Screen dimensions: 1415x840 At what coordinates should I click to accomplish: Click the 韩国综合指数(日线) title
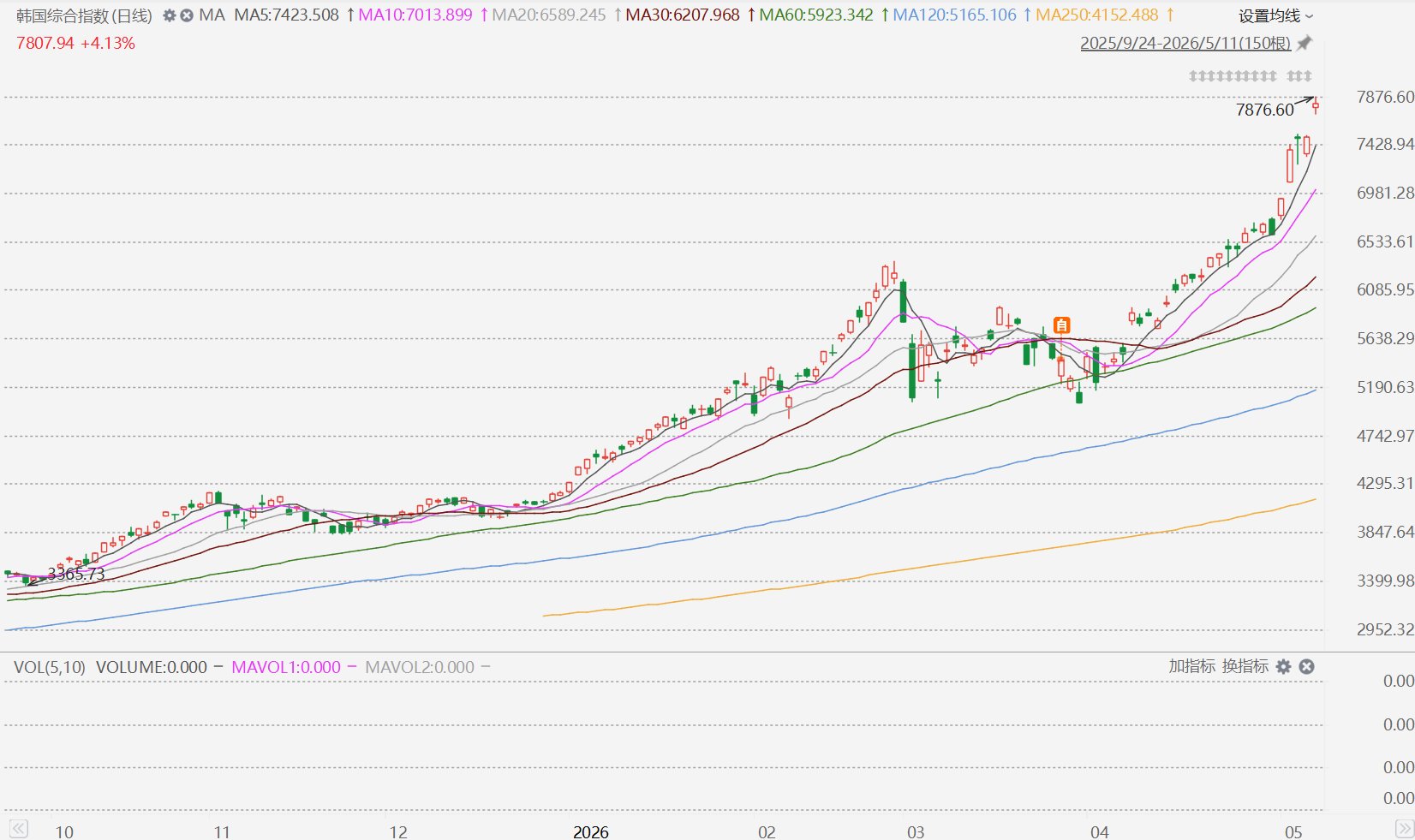(x=84, y=15)
